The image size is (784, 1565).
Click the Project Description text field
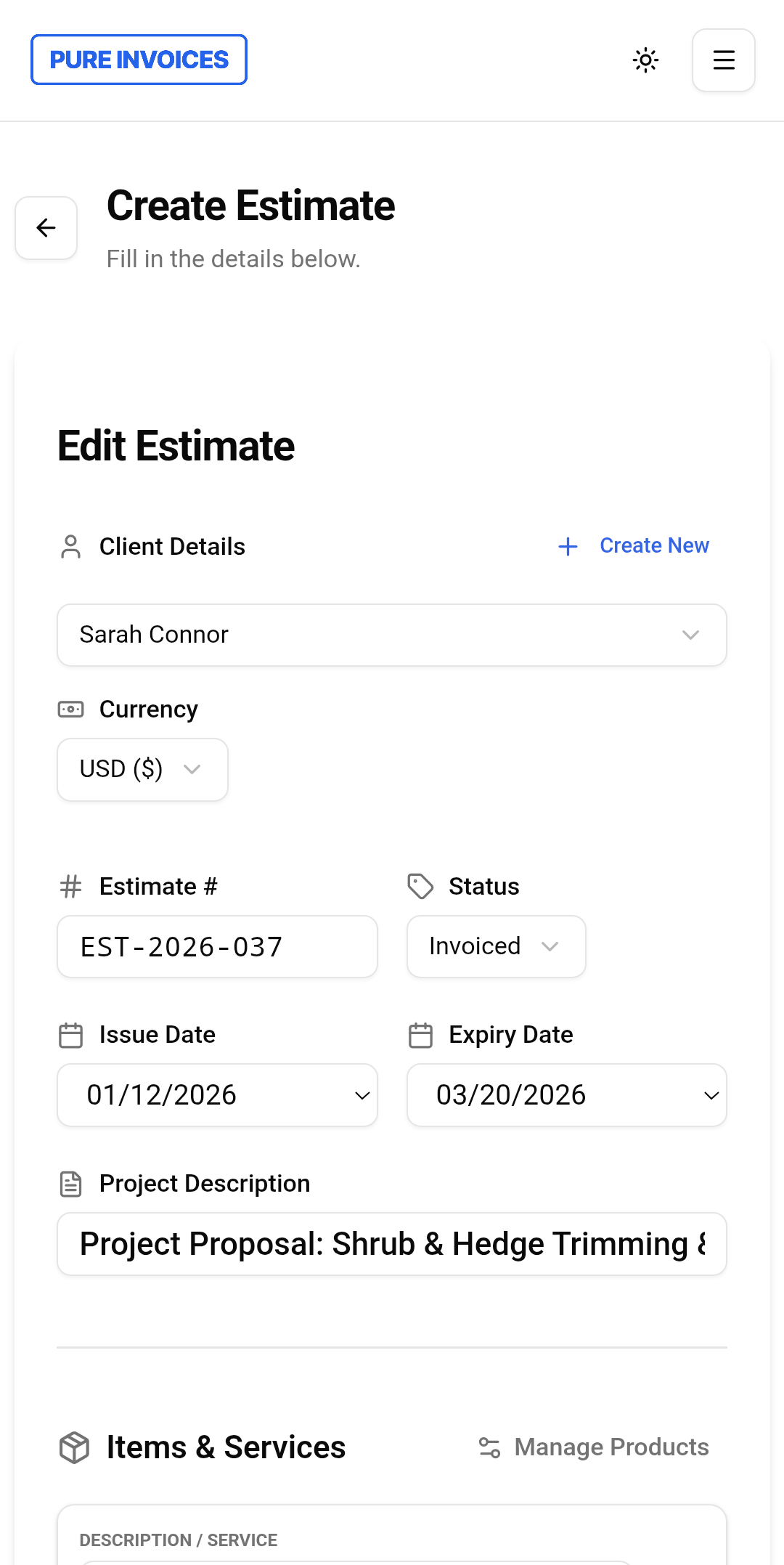tap(391, 1243)
